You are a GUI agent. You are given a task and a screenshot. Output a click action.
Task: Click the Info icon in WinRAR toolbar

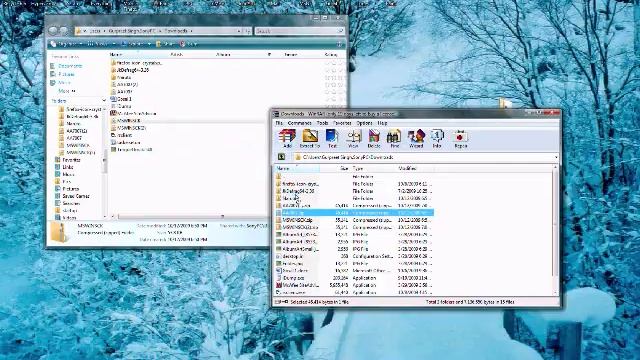tap(437, 139)
